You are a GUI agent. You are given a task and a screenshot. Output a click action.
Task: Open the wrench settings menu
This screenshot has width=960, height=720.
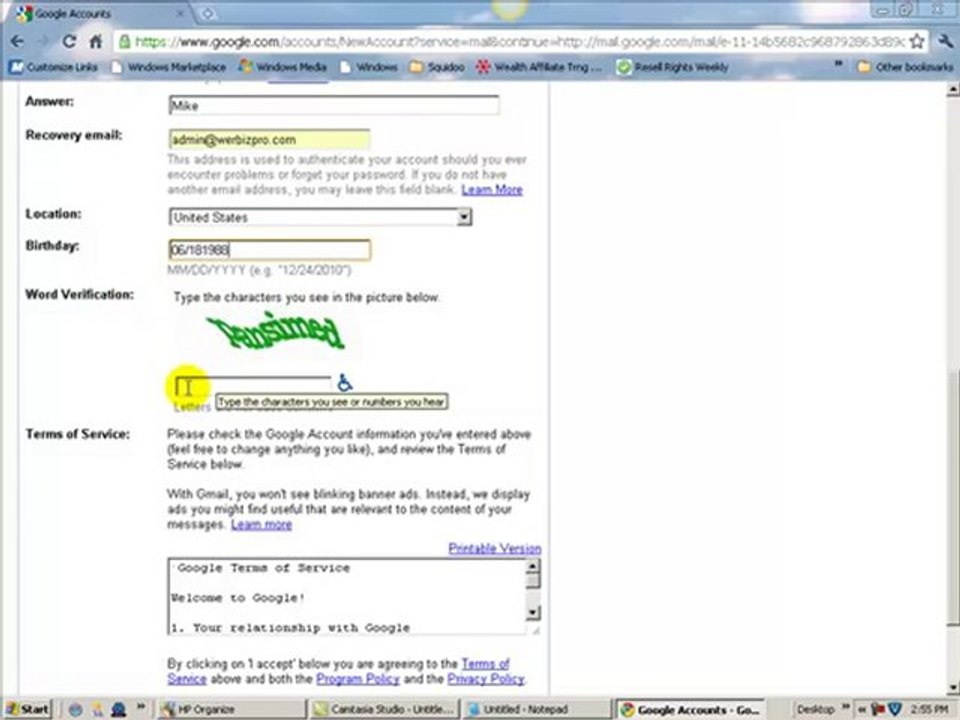pos(945,42)
